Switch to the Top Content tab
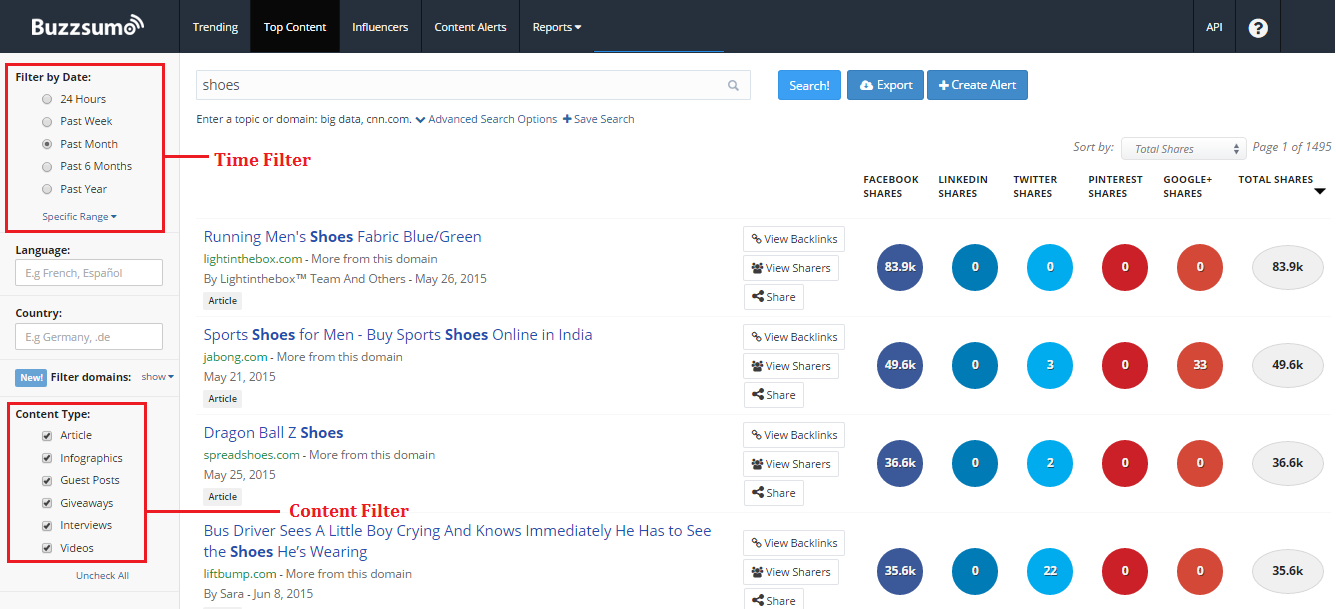 (x=295, y=27)
